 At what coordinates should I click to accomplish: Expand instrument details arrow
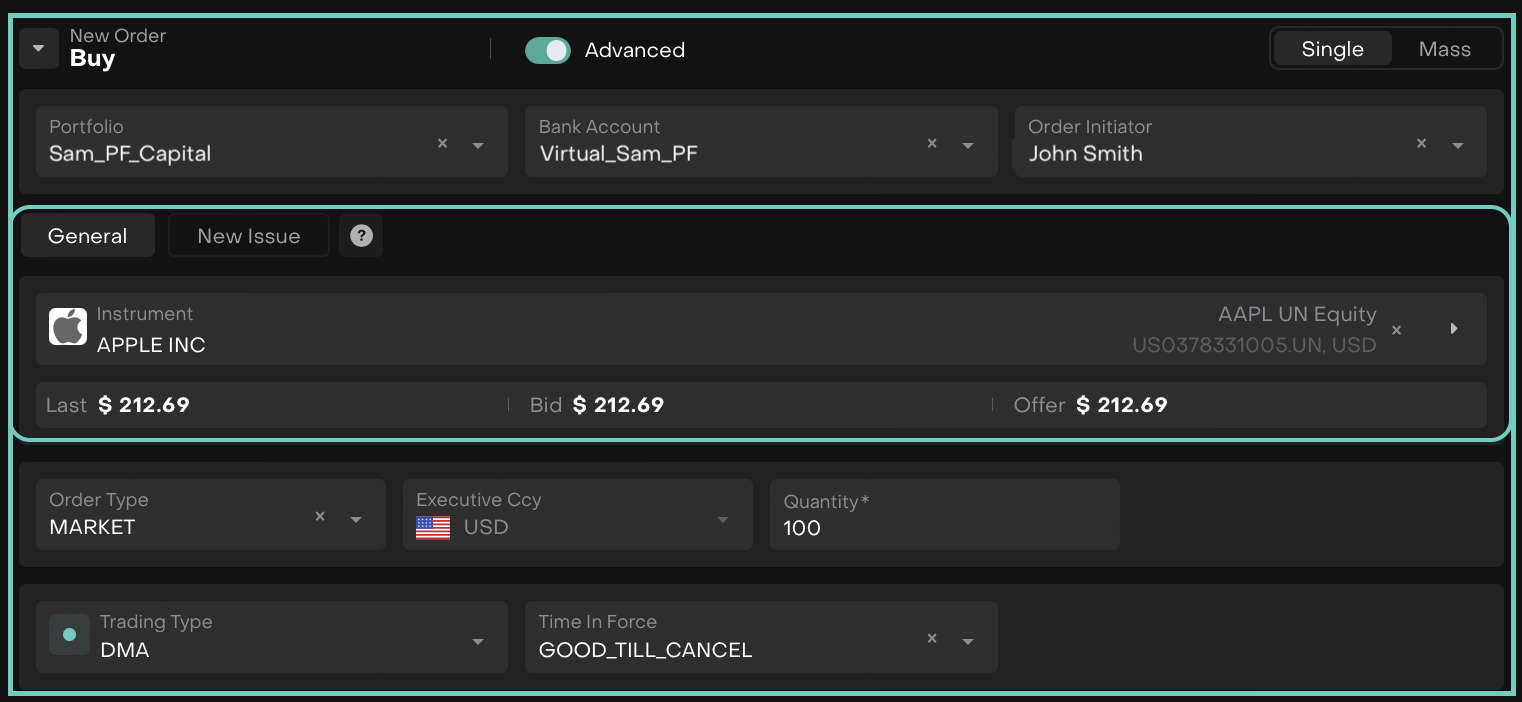point(1454,329)
